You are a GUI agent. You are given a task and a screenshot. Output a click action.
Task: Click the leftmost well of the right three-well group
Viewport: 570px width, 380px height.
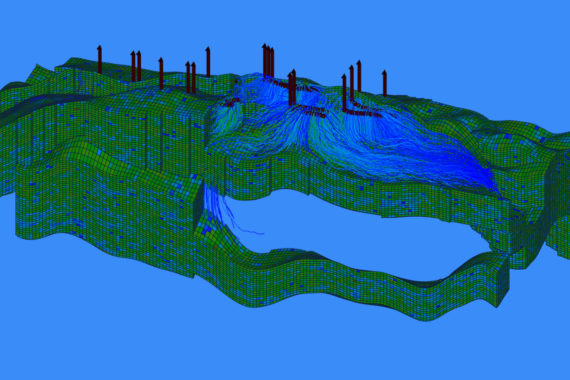[344, 92]
